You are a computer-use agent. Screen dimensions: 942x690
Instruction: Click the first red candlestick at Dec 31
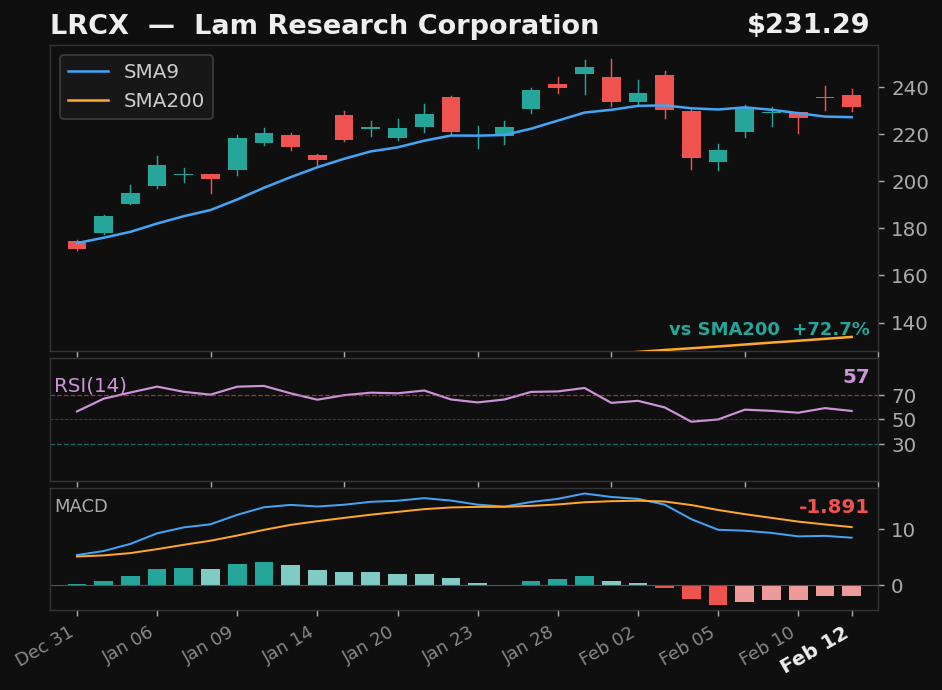click(x=77, y=245)
